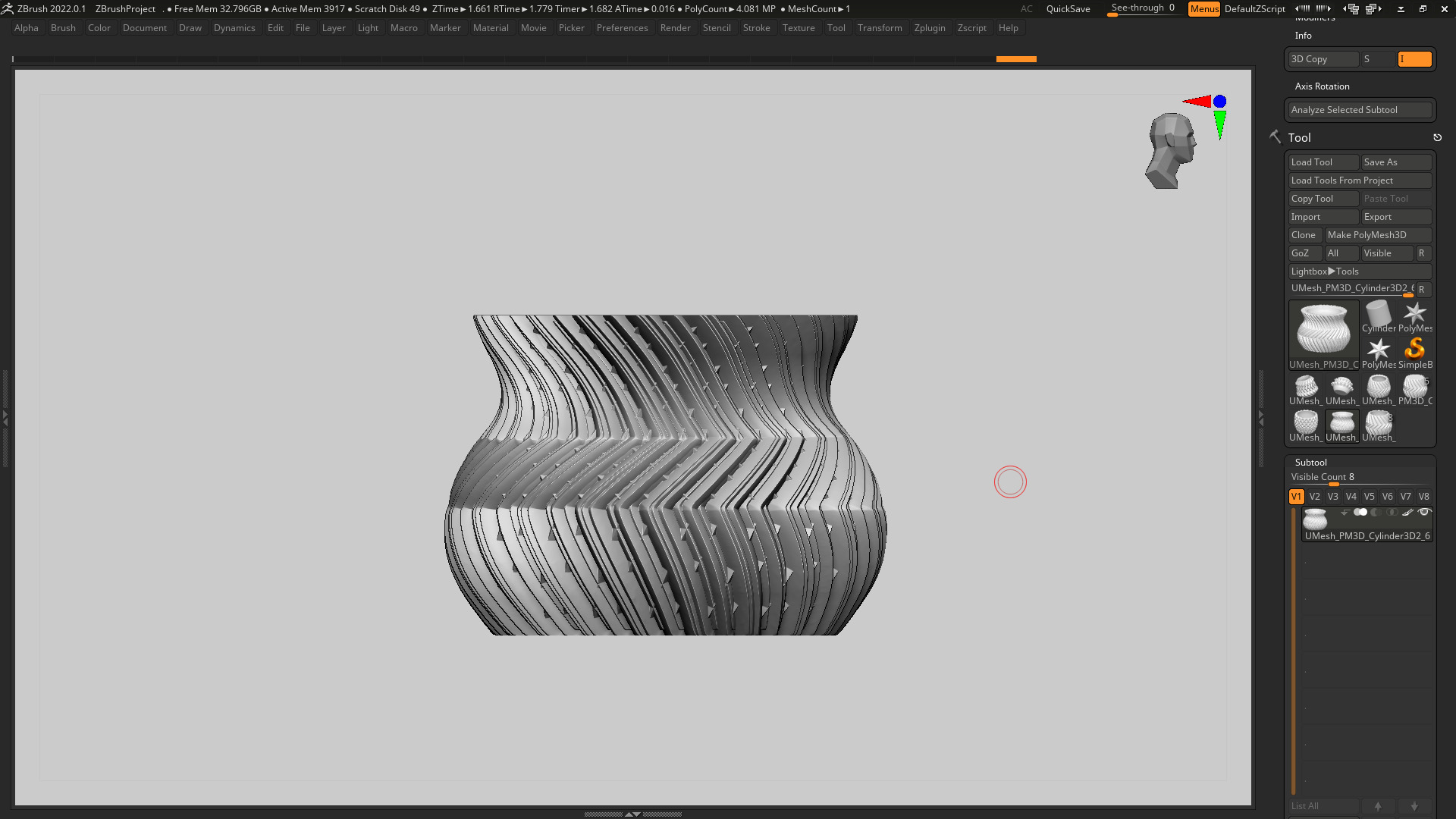The height and width of the screenshot is (819, 1456).
Task: Toggle the V1 visibility set
Action: [x=1296, y=497]
